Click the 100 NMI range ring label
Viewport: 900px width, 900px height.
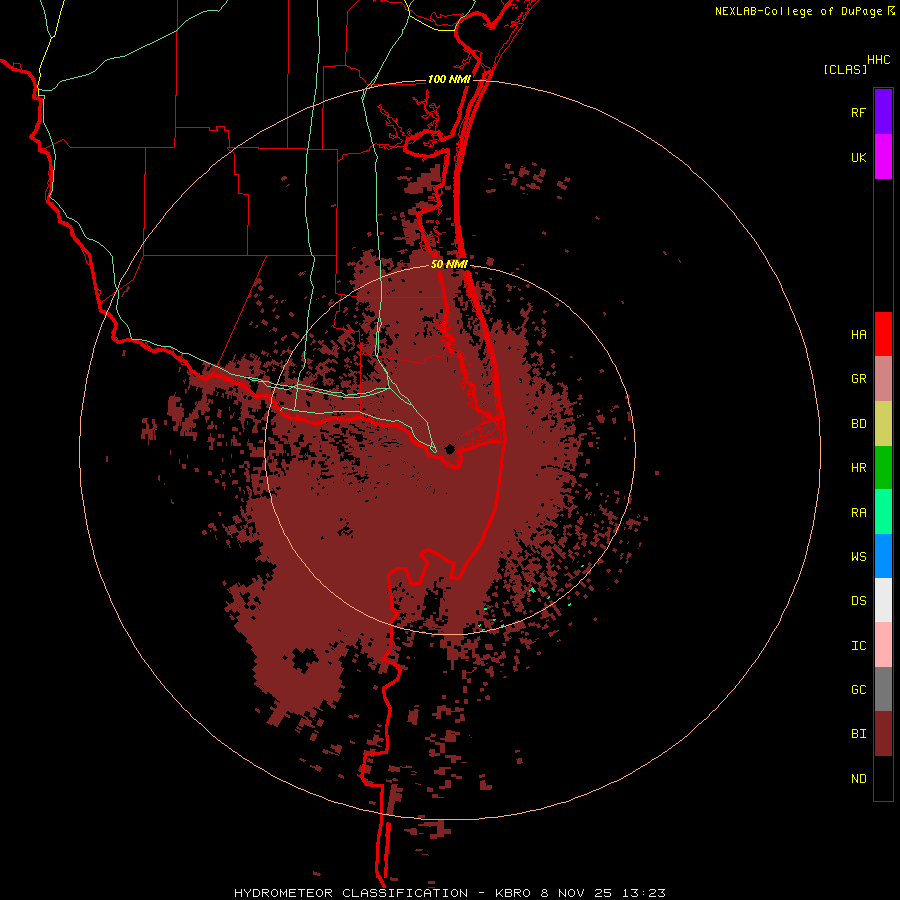coord(449,79)
